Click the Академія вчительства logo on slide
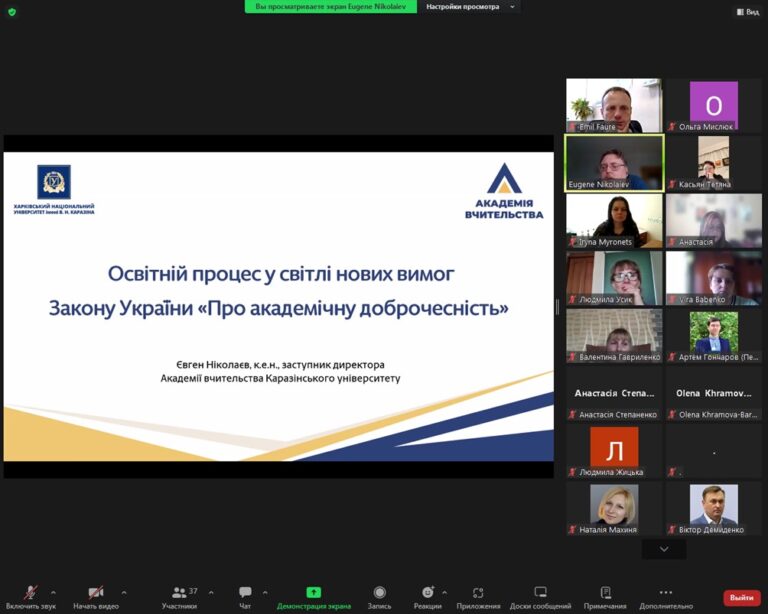This screenshot has height=614, width=768. click(504, 191)
